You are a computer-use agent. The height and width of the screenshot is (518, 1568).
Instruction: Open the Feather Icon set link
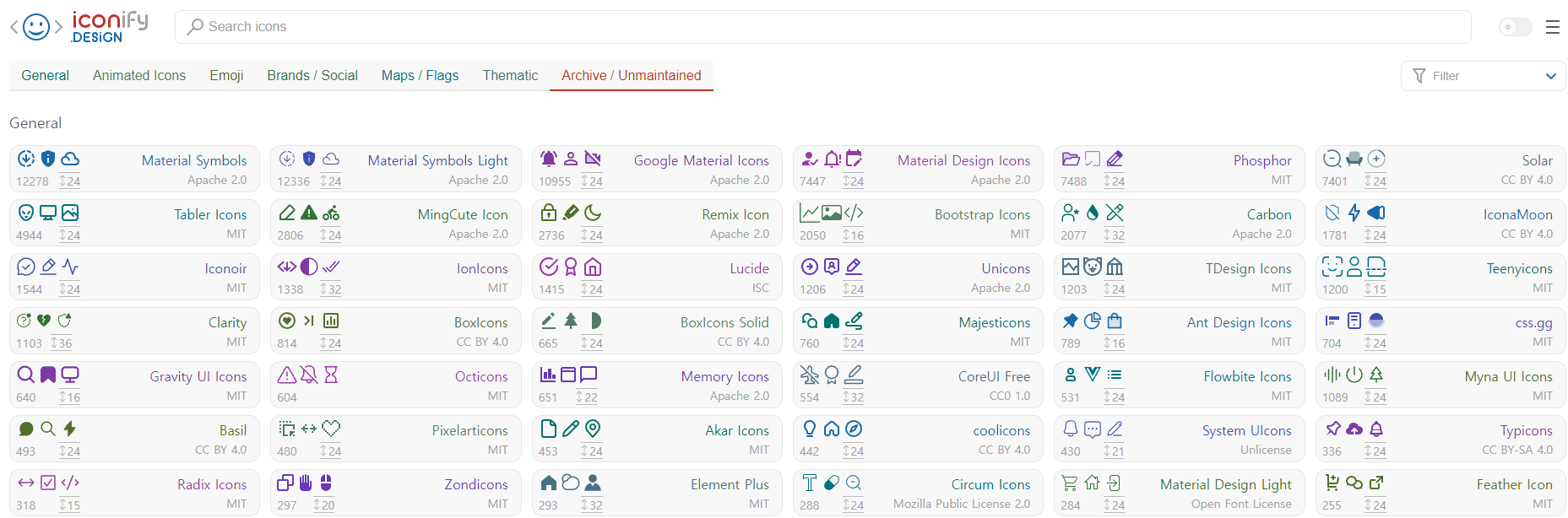[1514, 484]
